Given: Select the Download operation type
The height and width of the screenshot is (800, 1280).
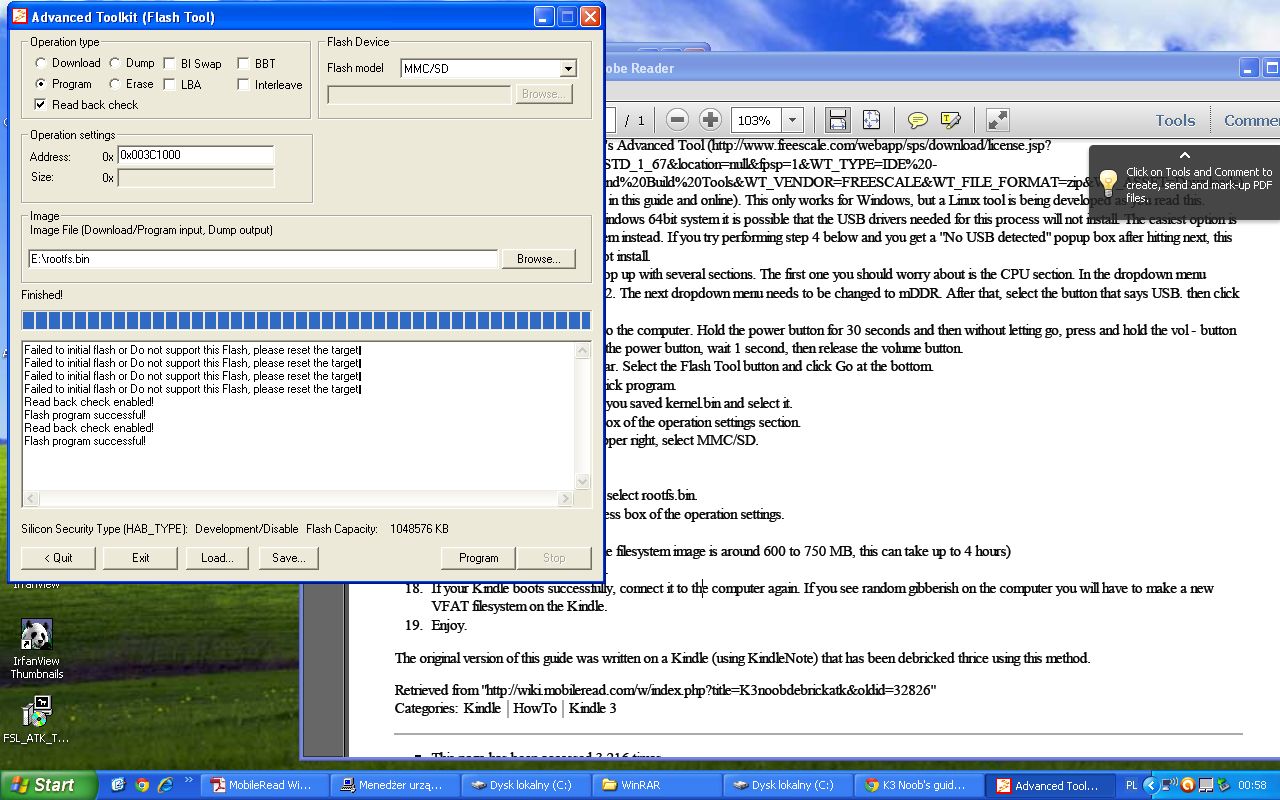Looking at the screenshot, I should point(41,64).
